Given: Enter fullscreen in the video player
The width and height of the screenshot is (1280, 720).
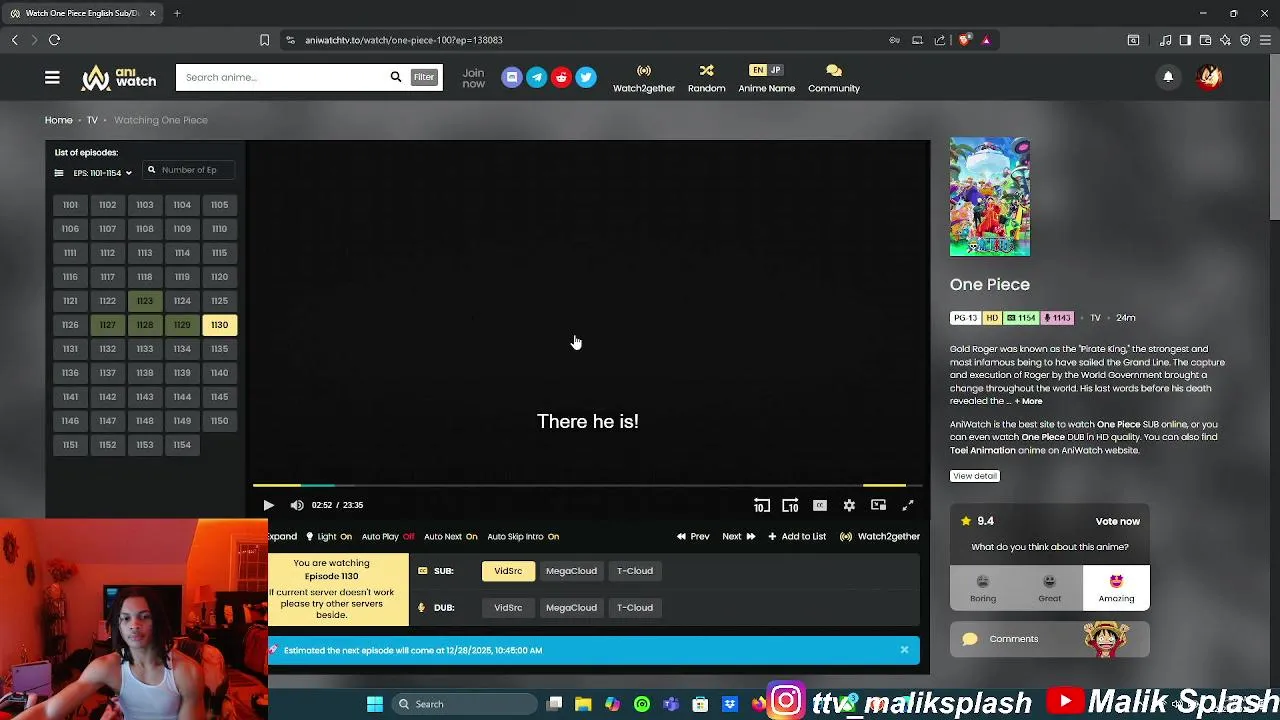Looking at the screenshot, I should click(x=908, y=505).
